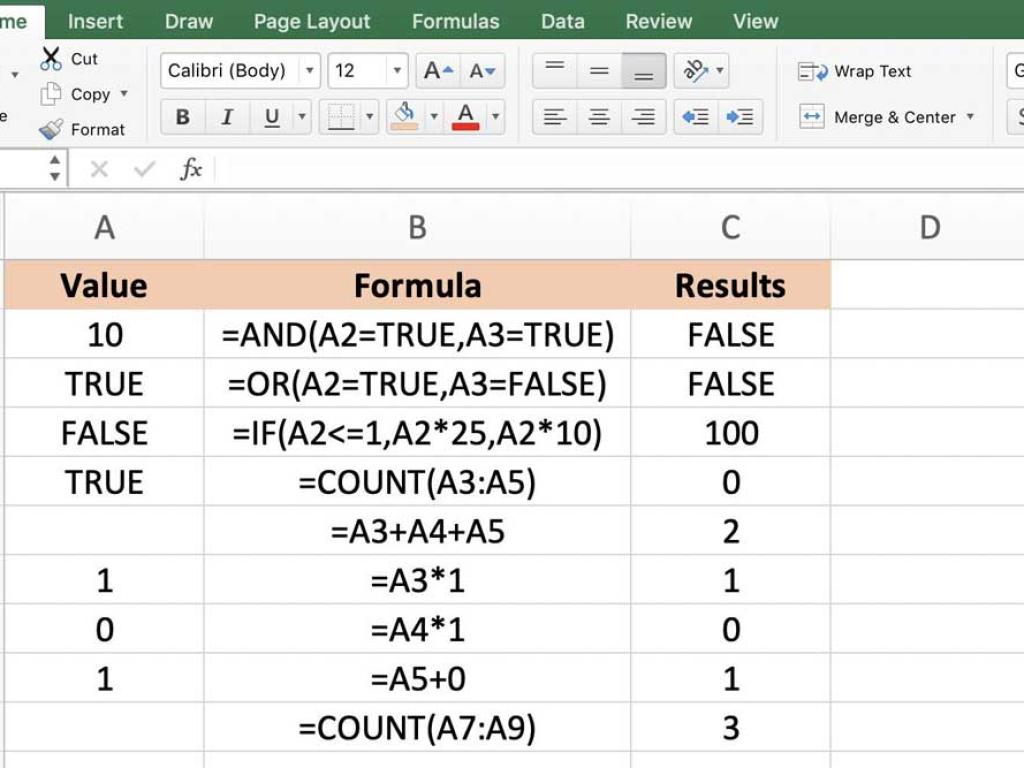Toggle bold formatting
This screenshot has height=768, width=1024.
(182, 117)
